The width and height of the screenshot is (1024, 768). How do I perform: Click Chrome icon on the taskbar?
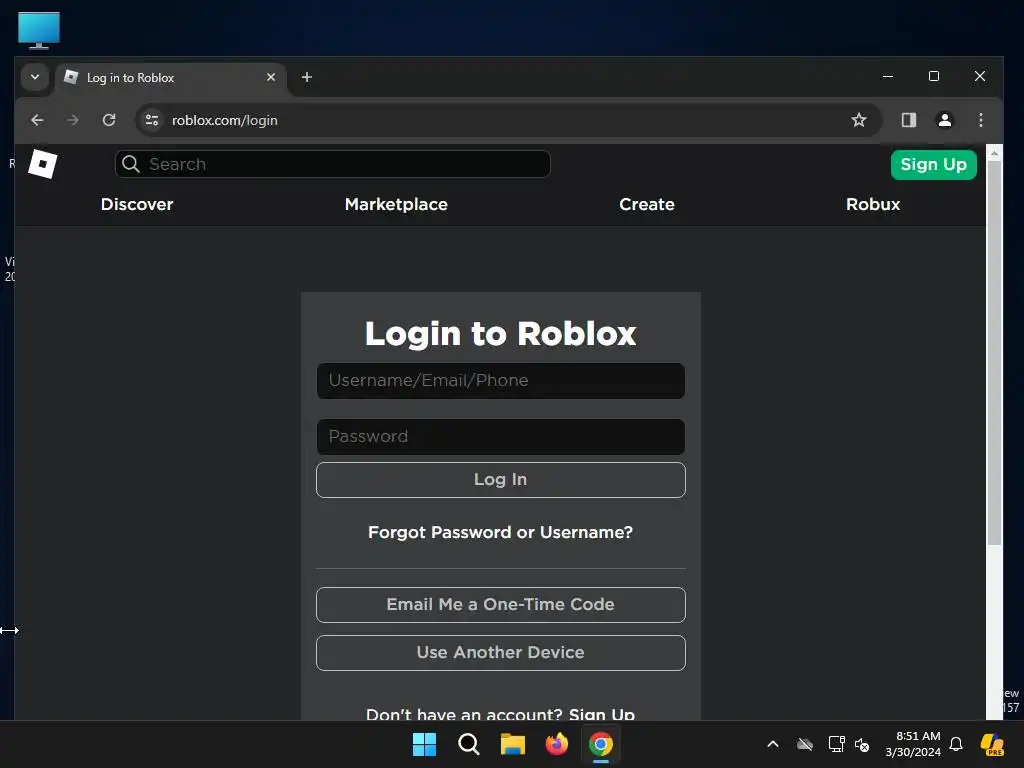click(601, 744)
